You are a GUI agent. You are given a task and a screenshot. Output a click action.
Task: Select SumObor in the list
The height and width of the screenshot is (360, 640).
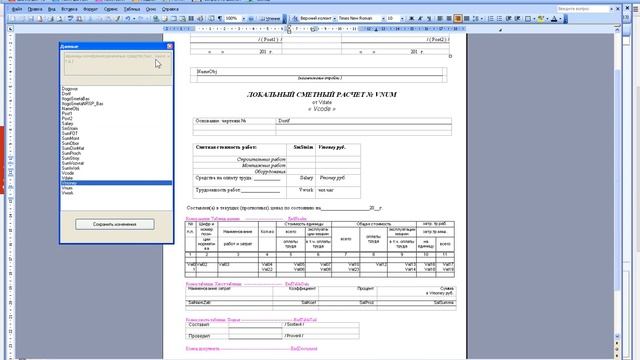point(70,143)
